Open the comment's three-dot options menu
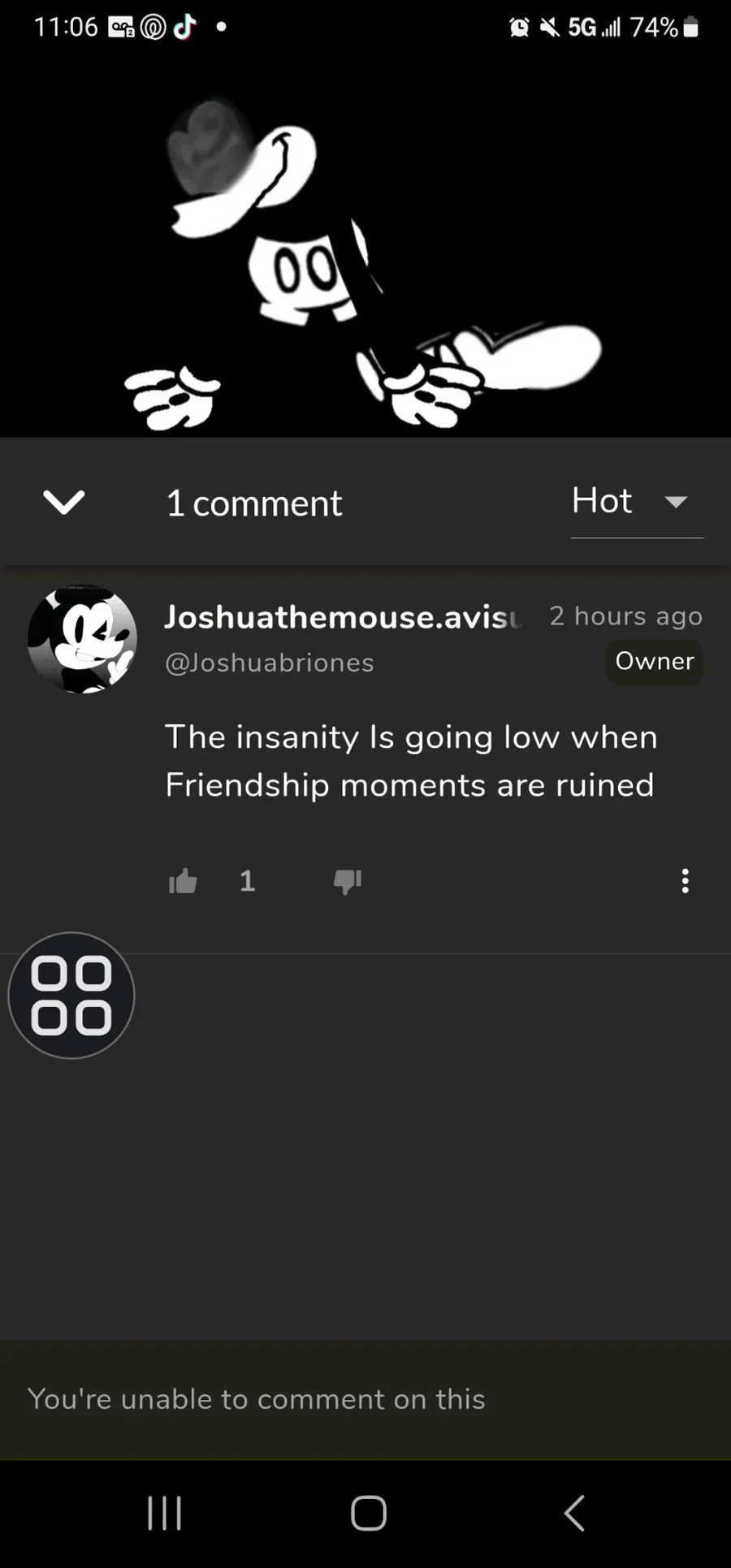 tap(686, 881)
